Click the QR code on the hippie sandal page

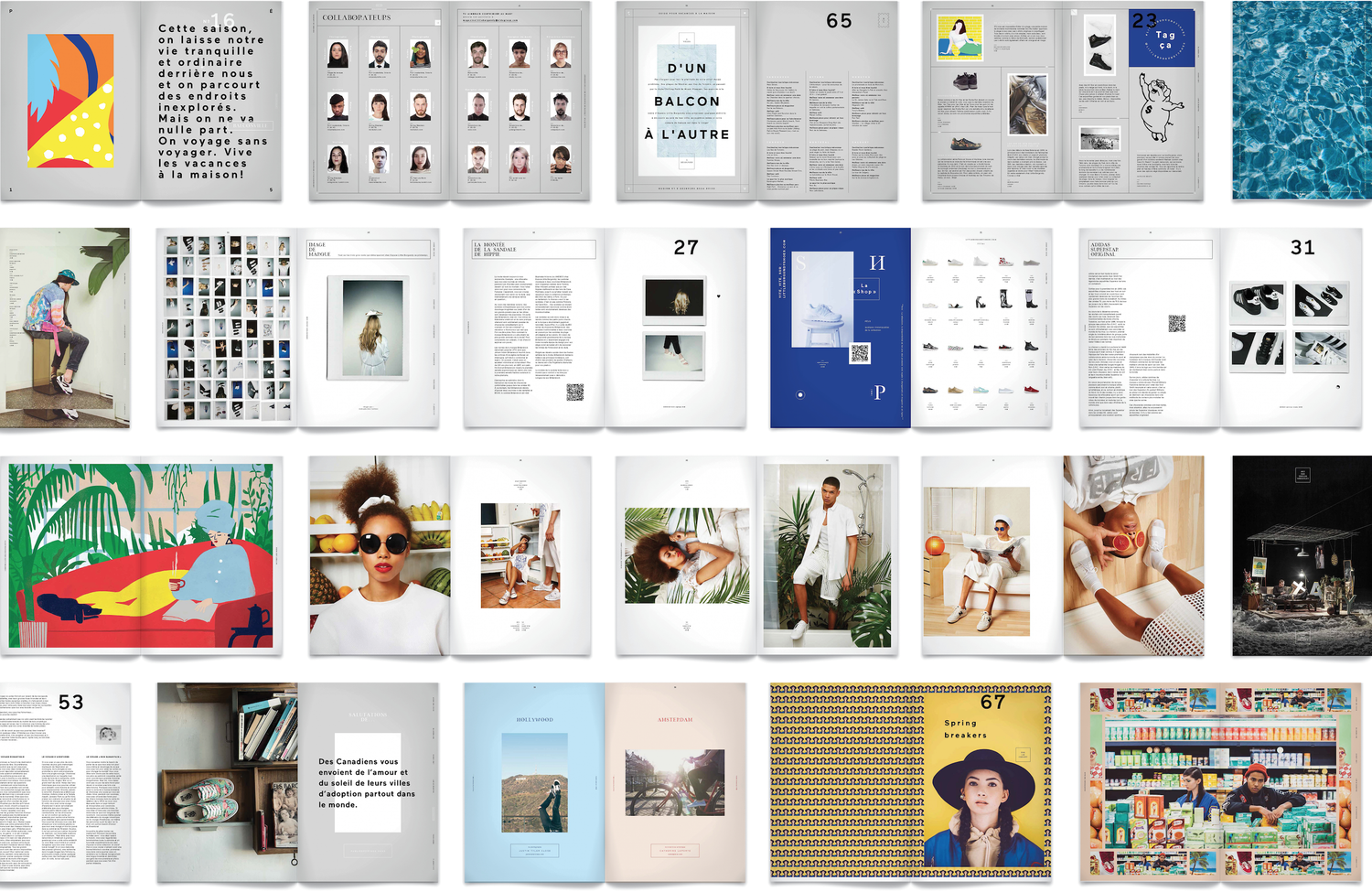(574, 392)
